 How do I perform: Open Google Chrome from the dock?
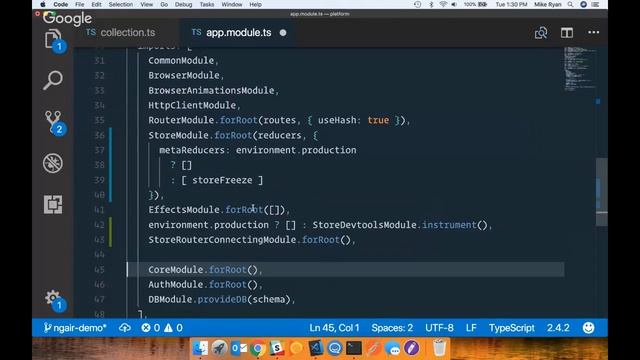click(258, 348)
